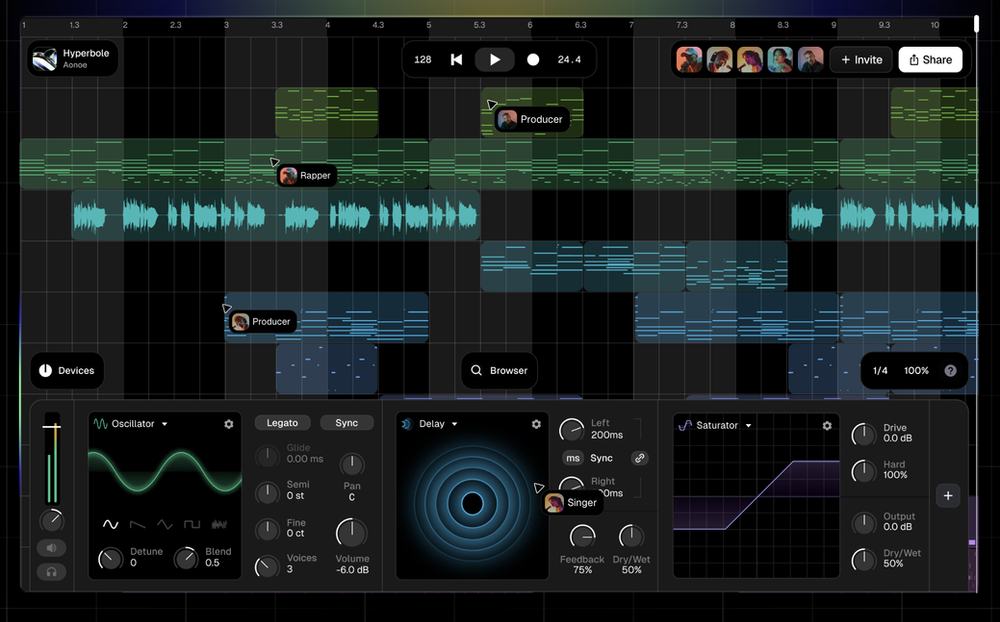Viewport: 1000px width, 622px height.
Task: Expand the Oscillator device dropdown
Action: 165,424
